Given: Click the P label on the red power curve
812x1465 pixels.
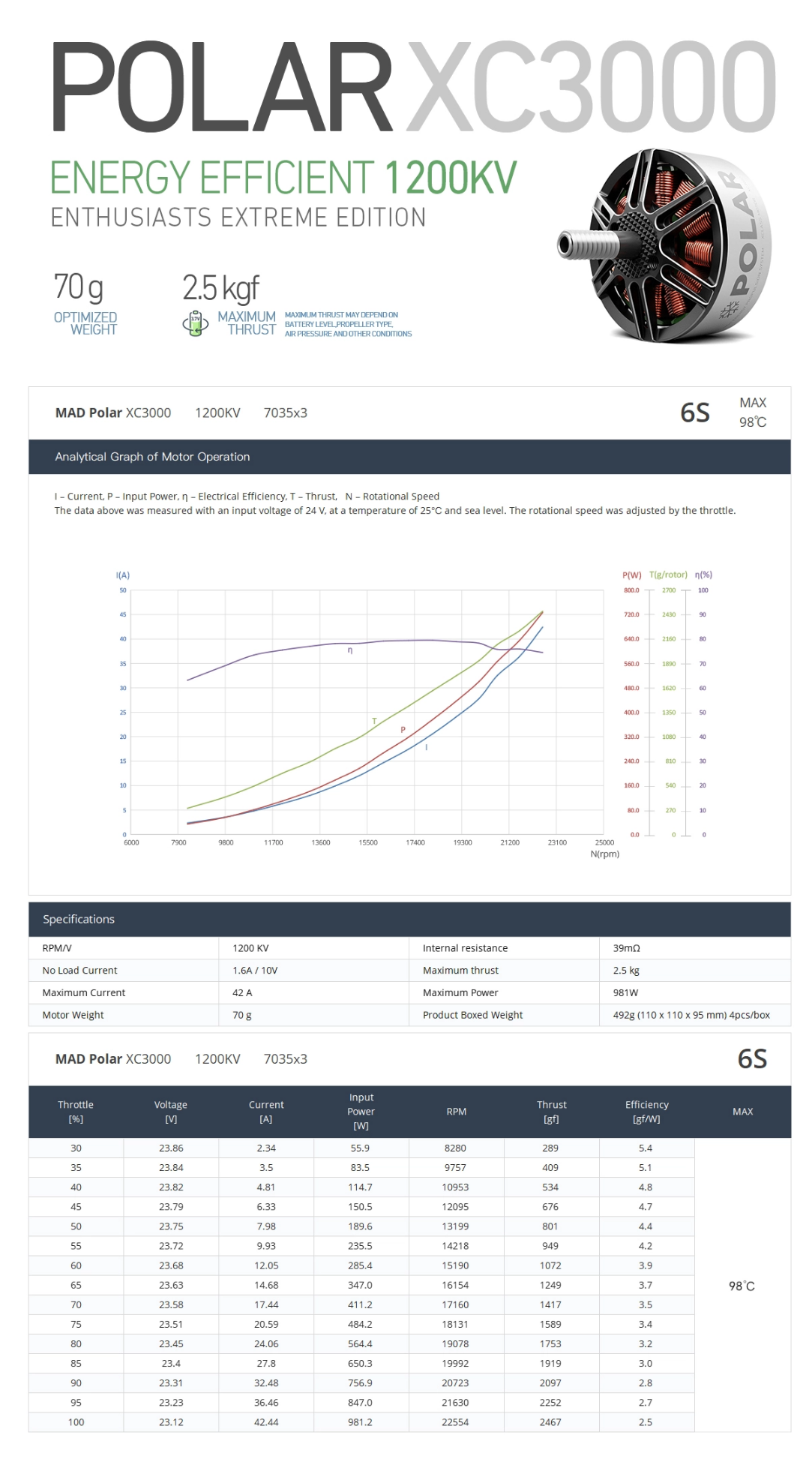Looking at the screenshot, I should 403,729.
